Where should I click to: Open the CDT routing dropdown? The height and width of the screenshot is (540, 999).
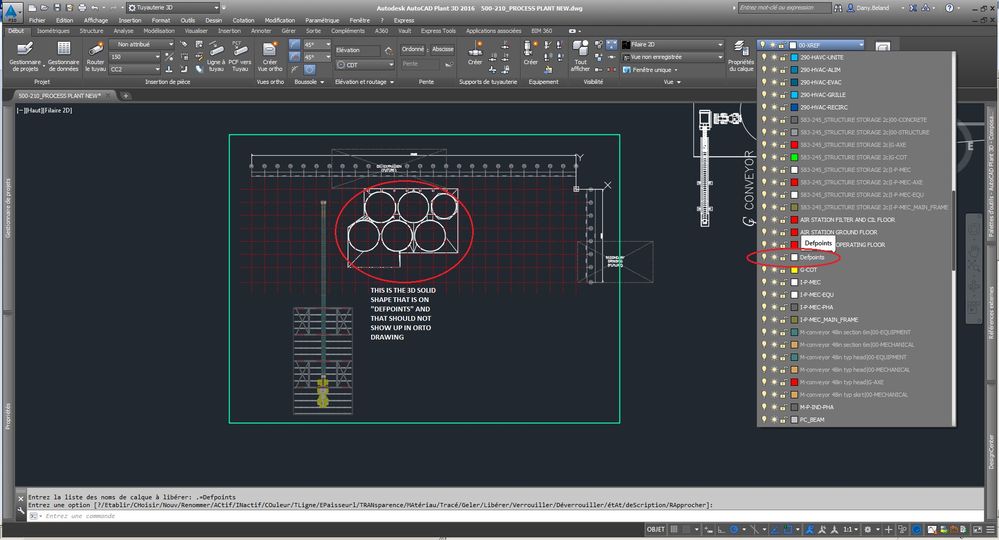coord(366,65)
